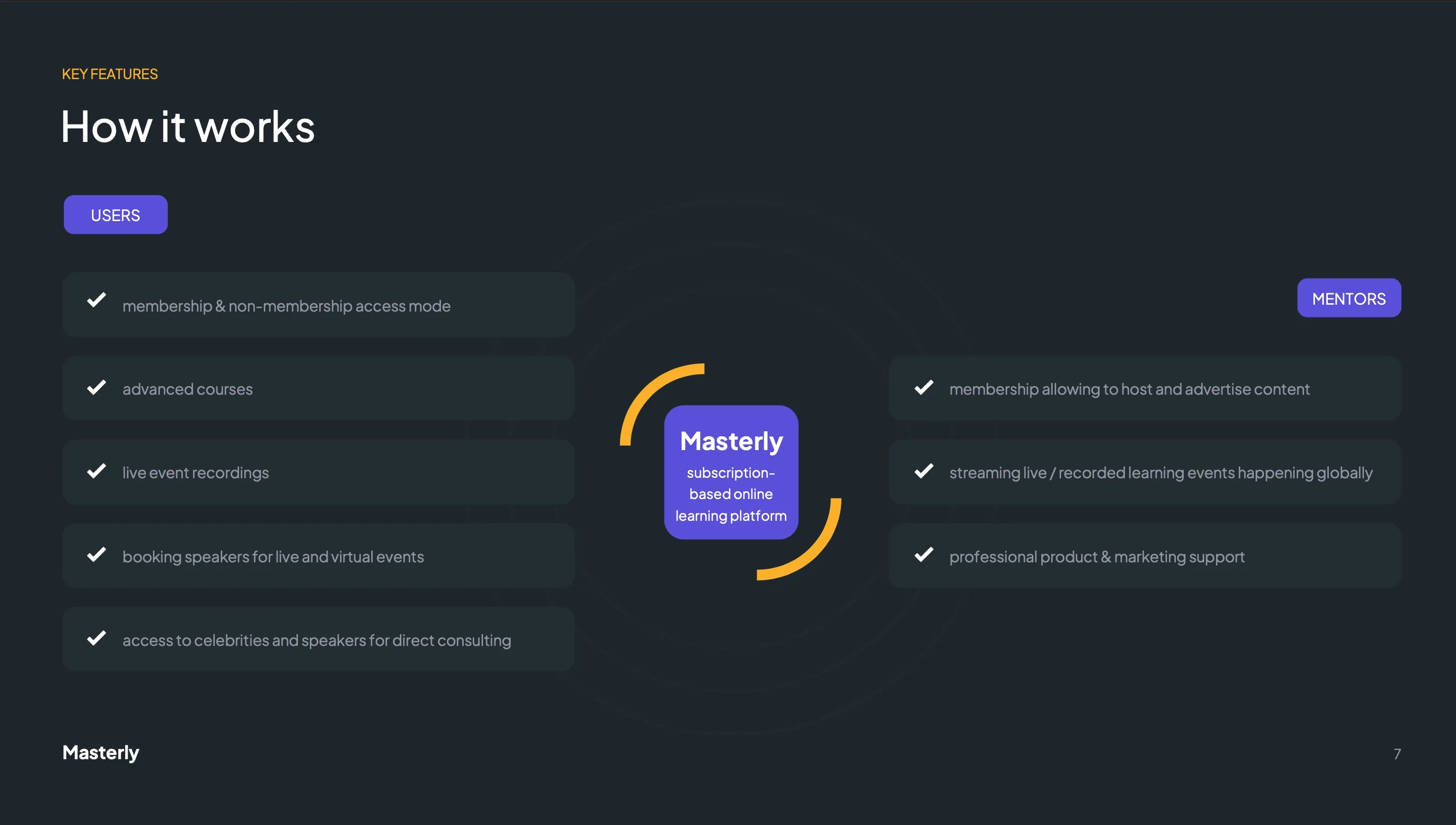Screen dimensions: 1456x825
Task: Click checkmark next to host and advertise content
Action: [x=923, y=388]
